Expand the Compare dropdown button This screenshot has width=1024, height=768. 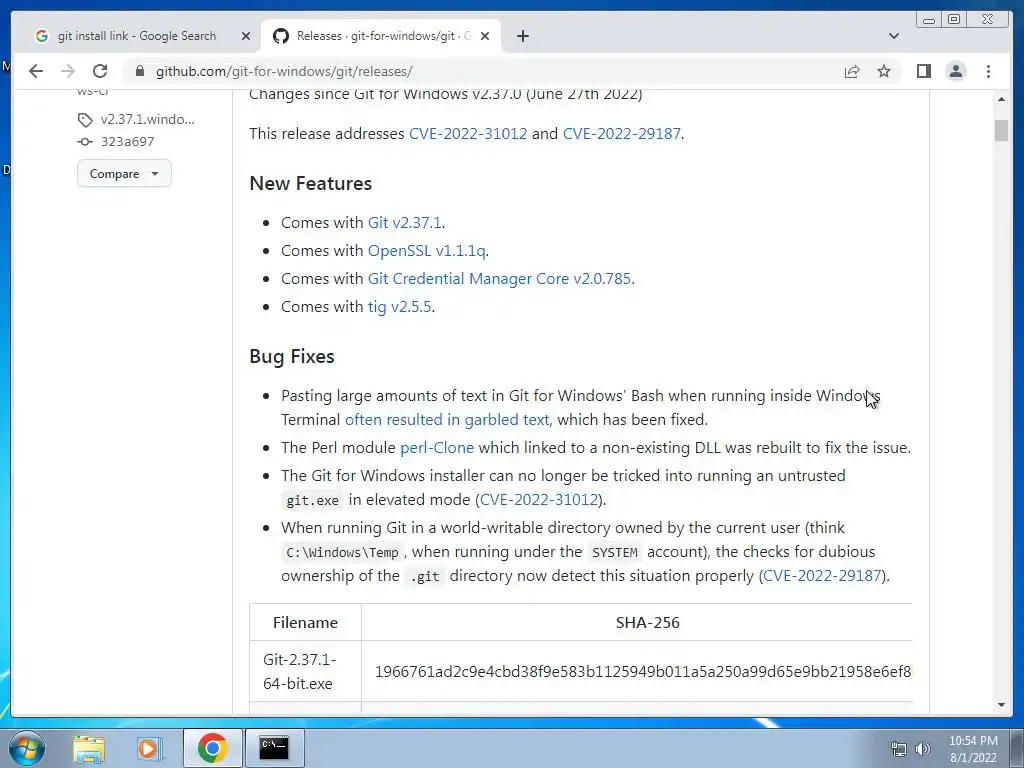[x=124, y=174]
